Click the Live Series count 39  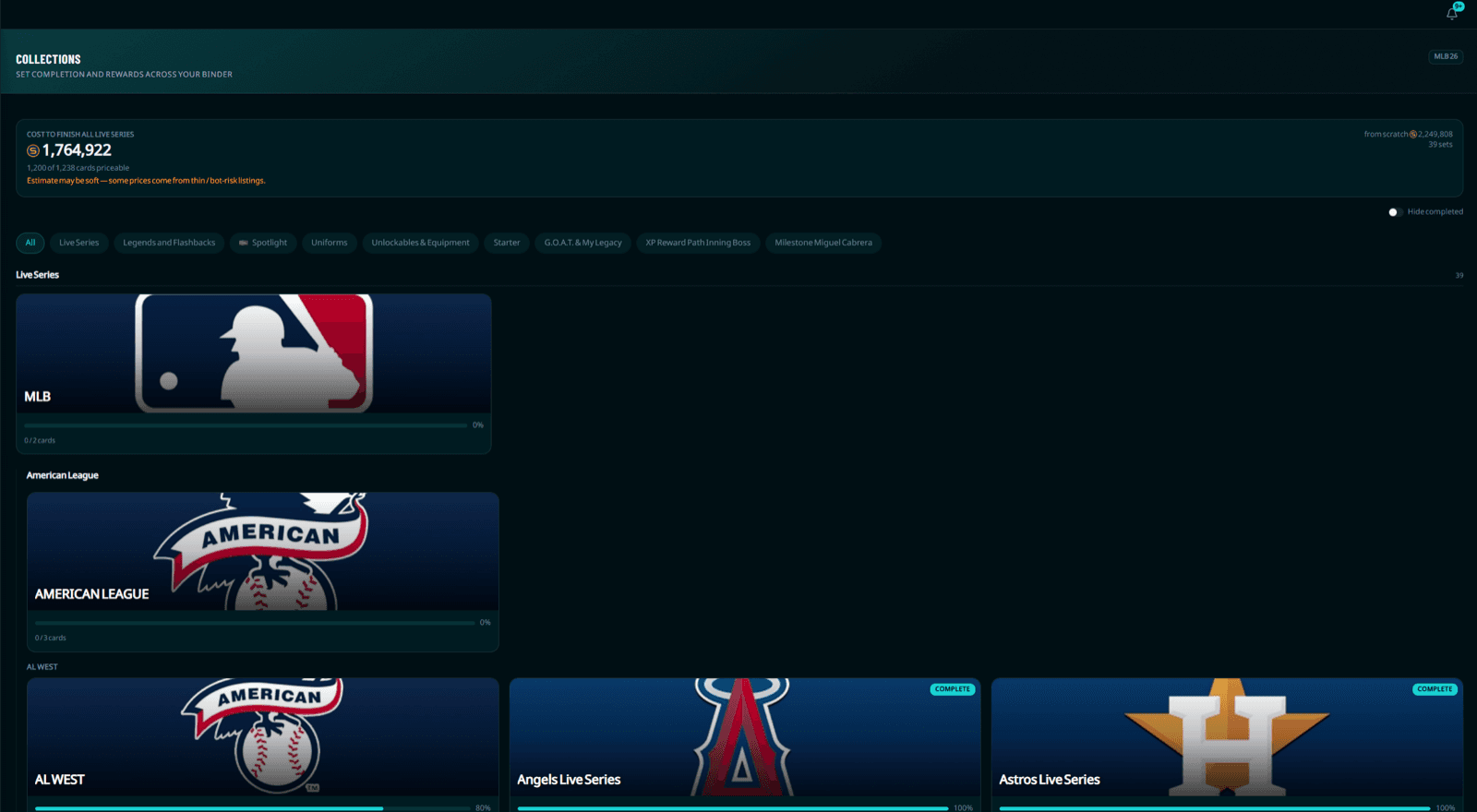pyautogui.click(x=1459, y=276)
